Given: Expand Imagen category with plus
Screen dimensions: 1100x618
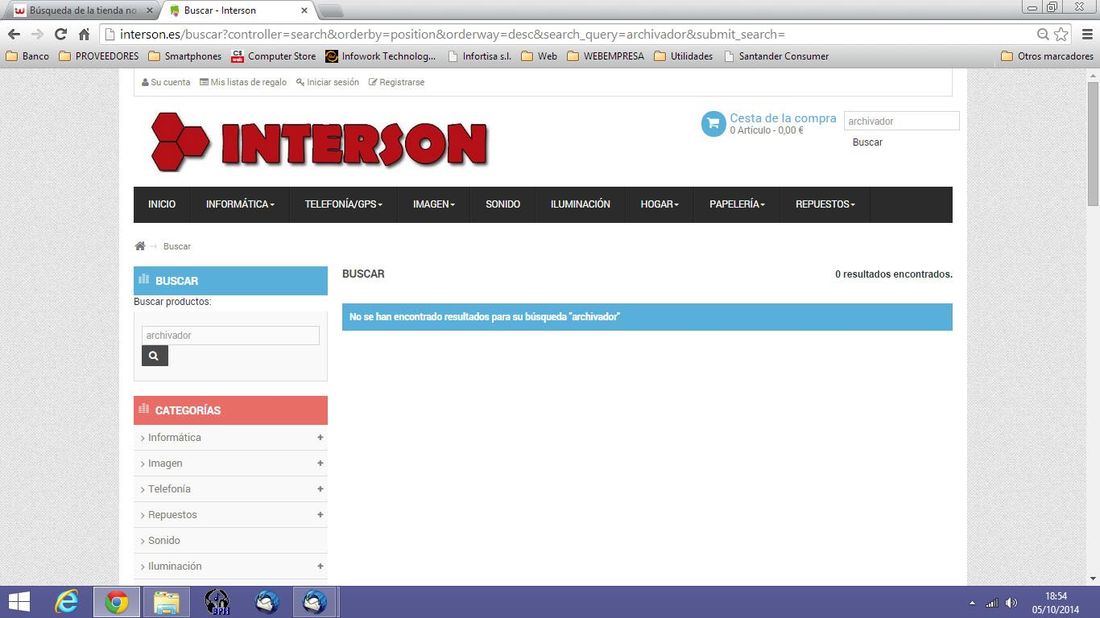Looking at the screenshot, I should tap(320, 463).
